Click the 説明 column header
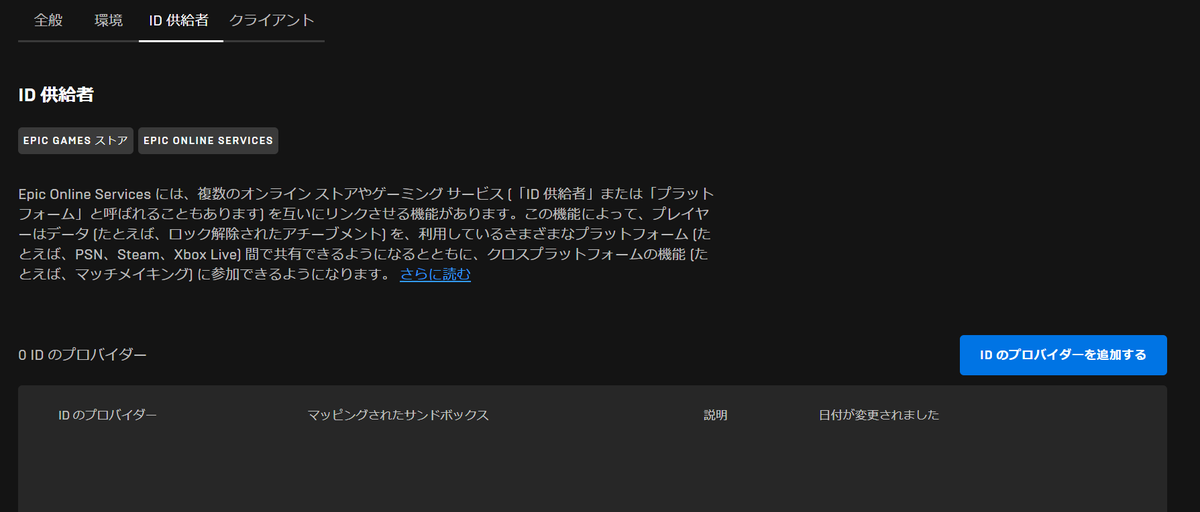 pyautogui.click(x=716, y=415)
